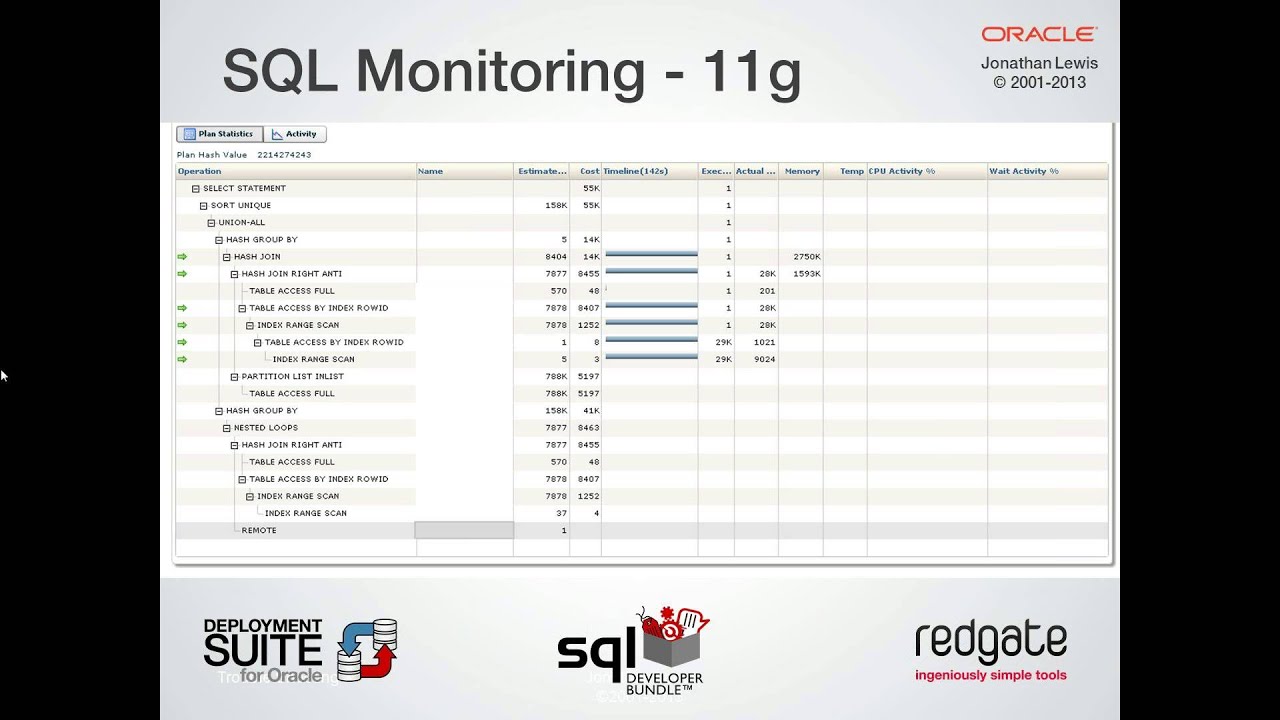This screenshot has width=1280, height=720.
Task: Click the Plan Hash Value 2214274243 text
Action: 244,155
